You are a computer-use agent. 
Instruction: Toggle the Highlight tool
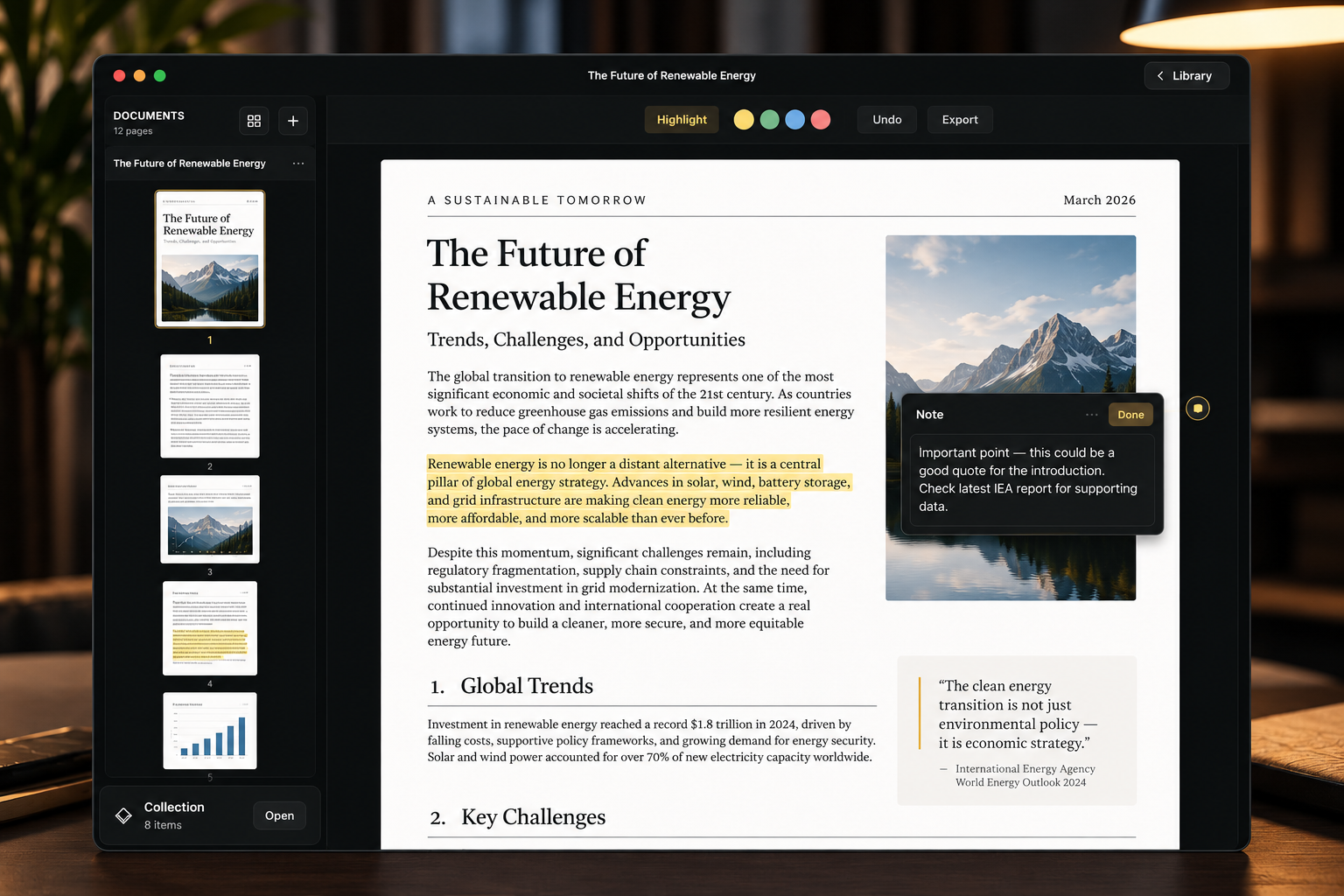[682, 120]
